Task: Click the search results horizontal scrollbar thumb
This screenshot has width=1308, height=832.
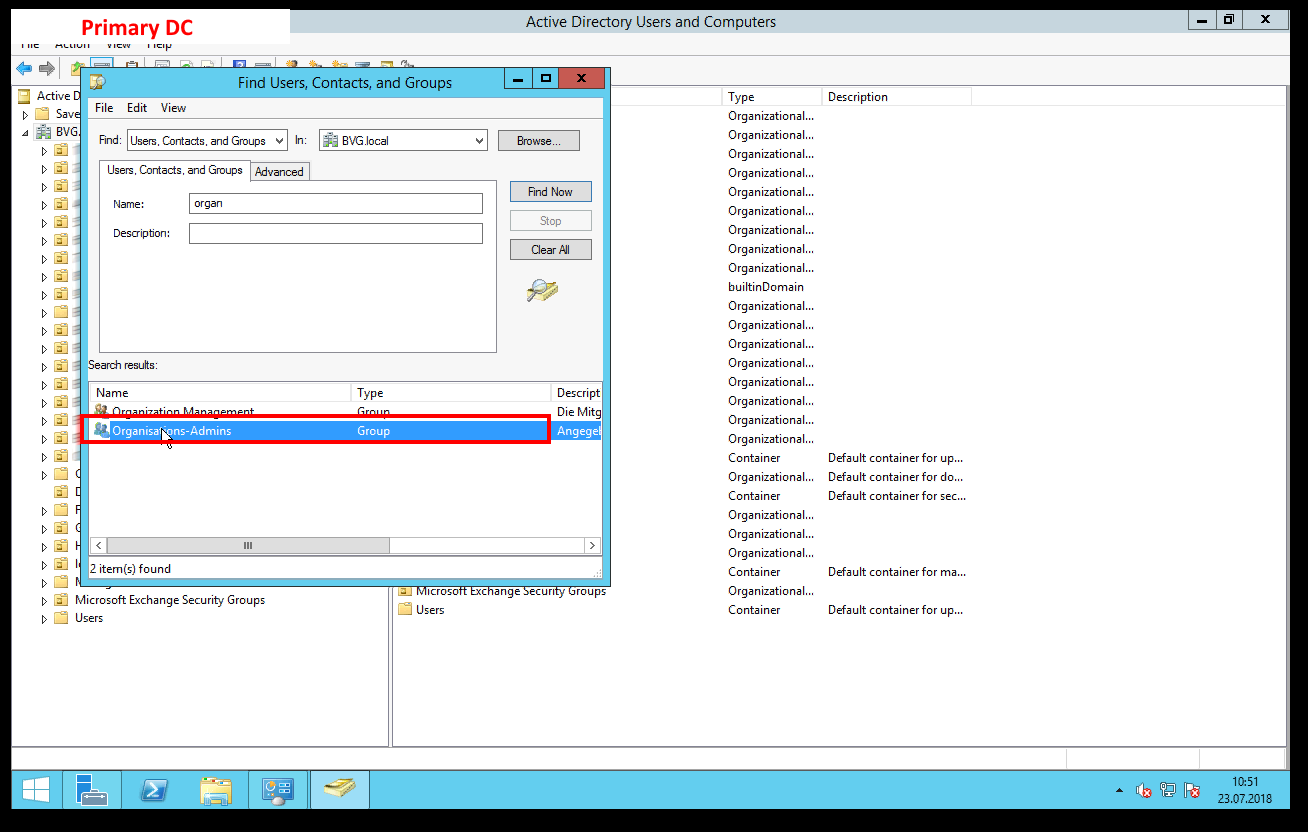Action: 248,546
